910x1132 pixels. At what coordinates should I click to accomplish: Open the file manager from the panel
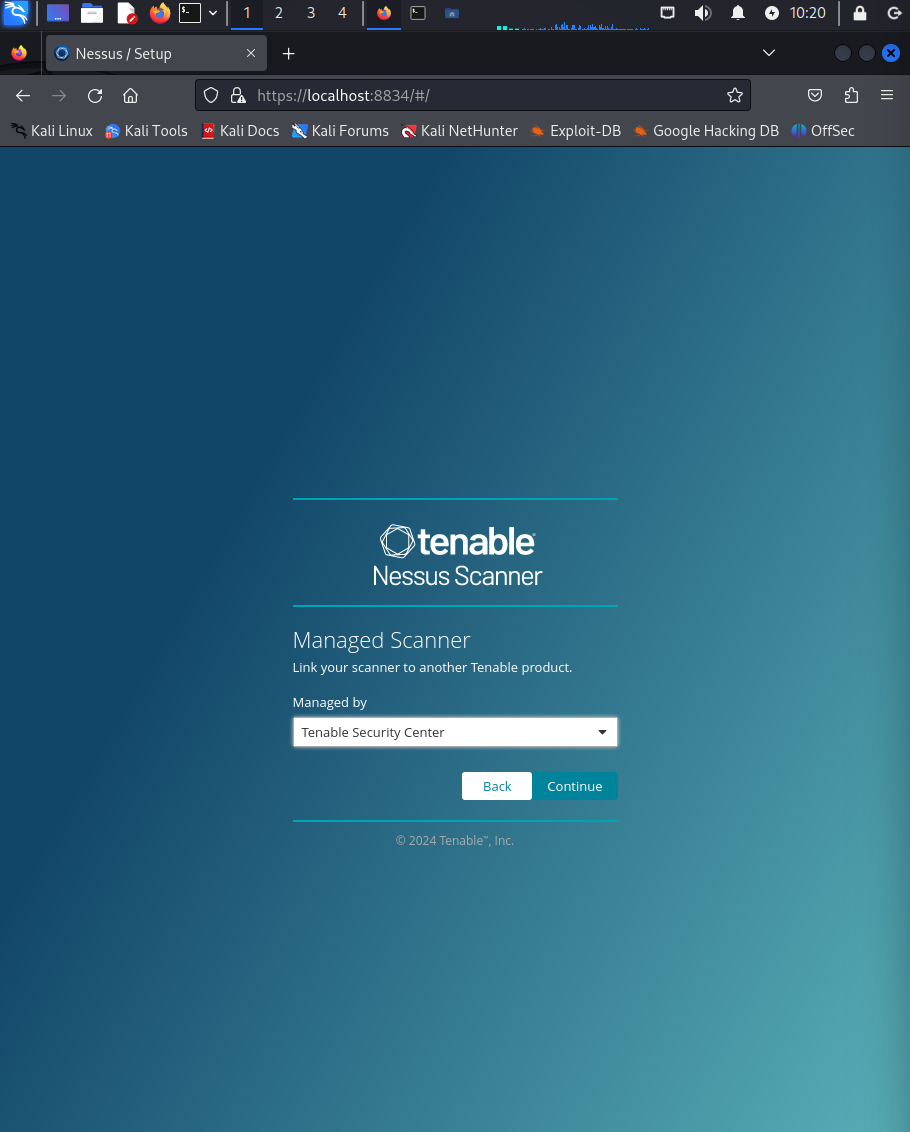92,13
